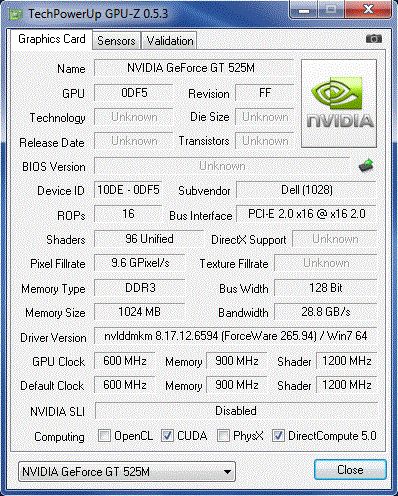Click the Revision field showing FF
The height and width of the screenshot is (496, 398).
pyautogui.click(x=265, y=93)
